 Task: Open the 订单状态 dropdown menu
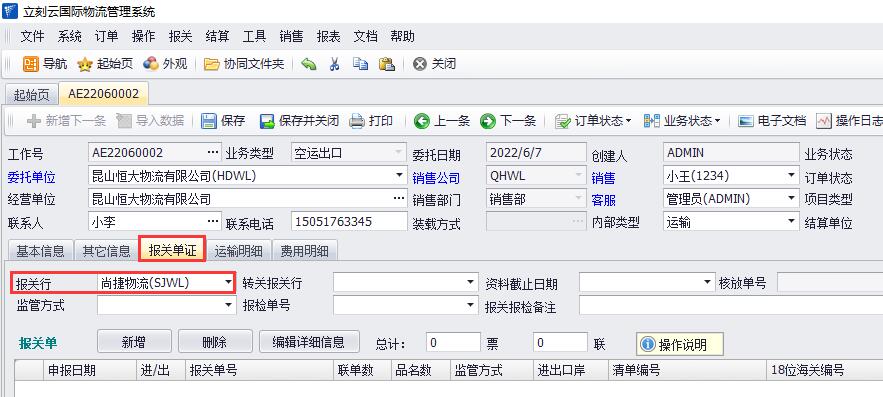point(592,121)
